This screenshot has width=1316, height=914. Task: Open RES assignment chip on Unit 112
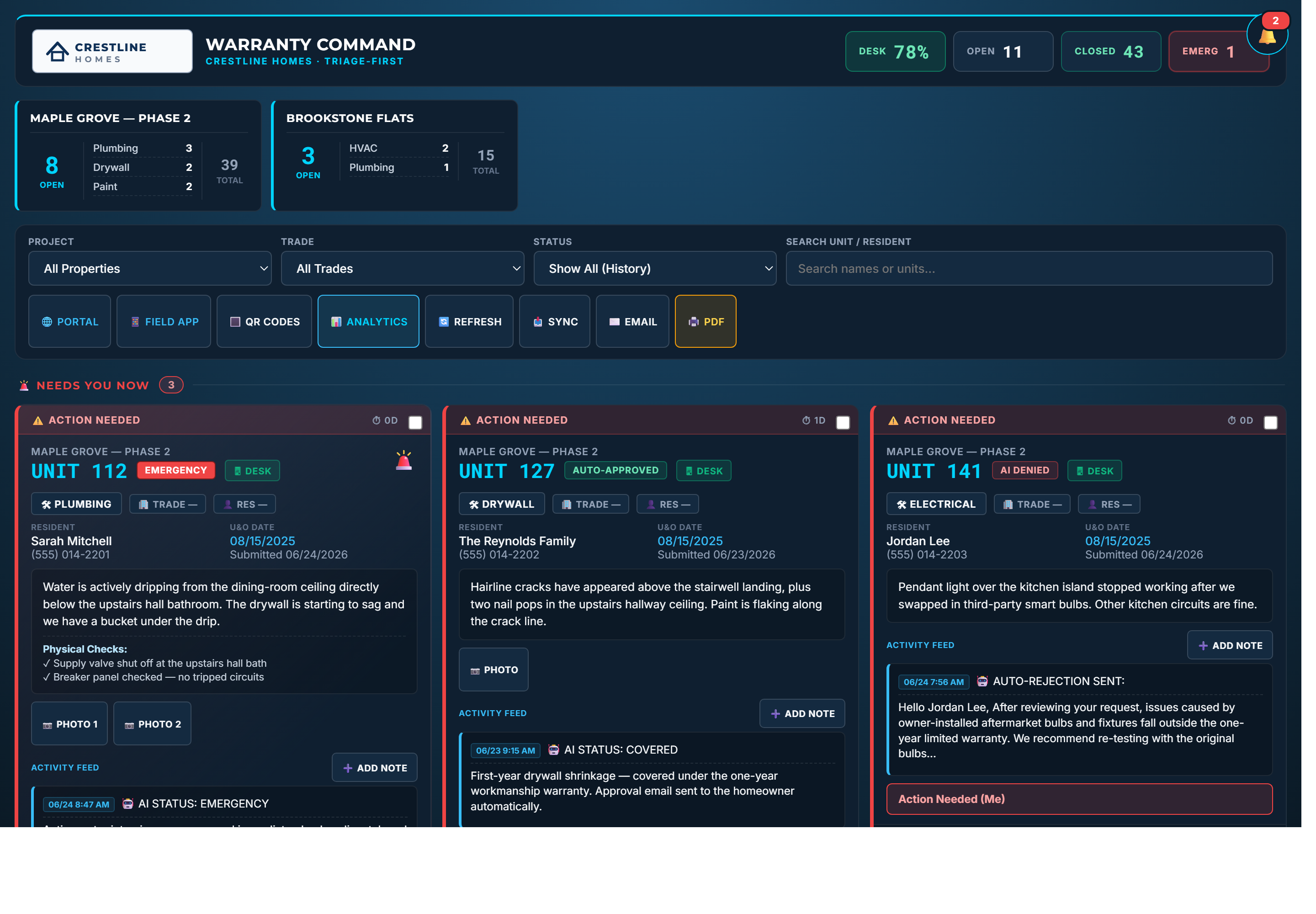[x=244, y=504]
